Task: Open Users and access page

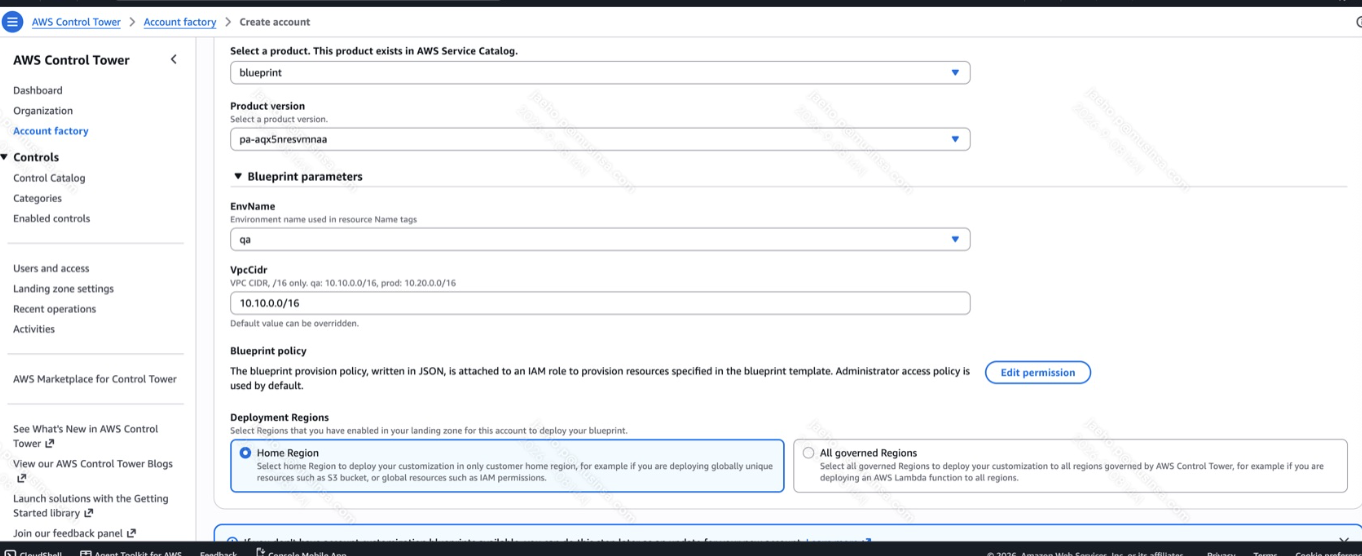Action: click(51, 268)
